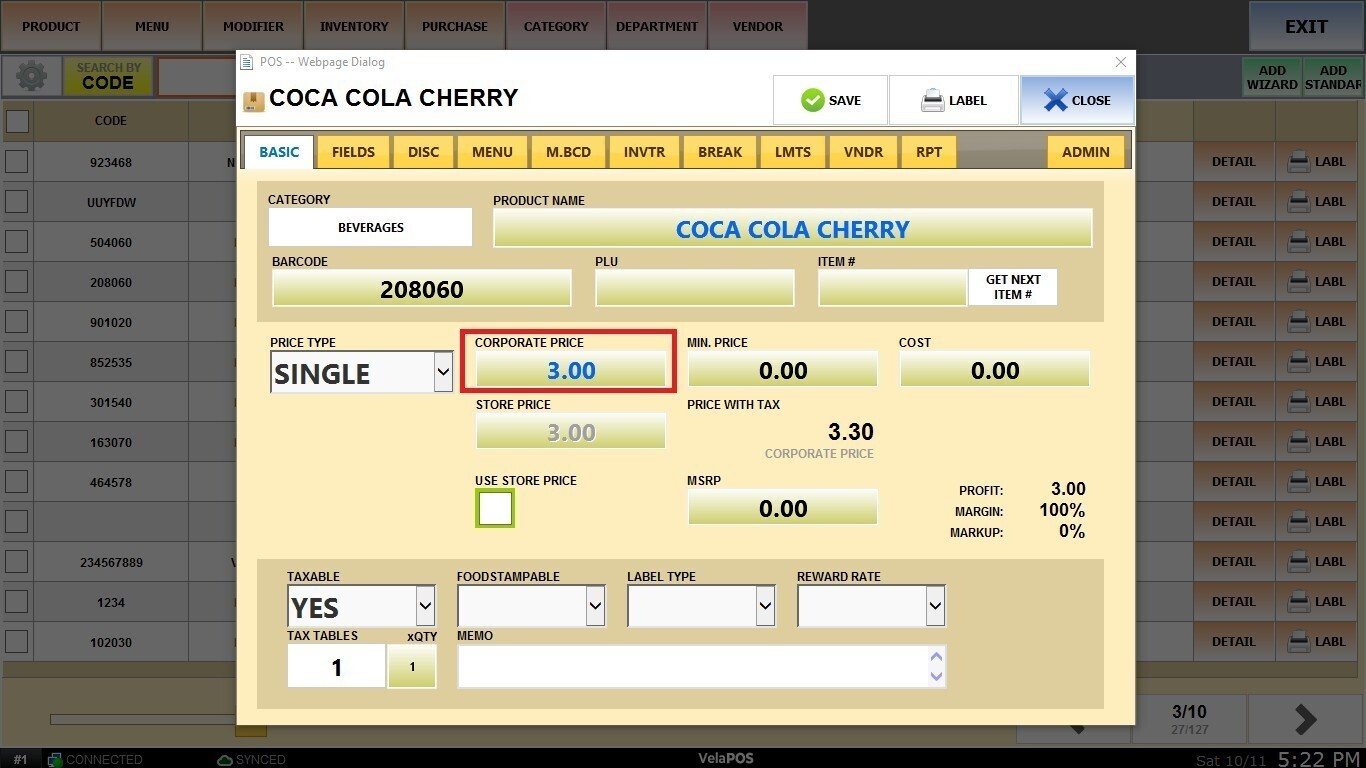This screenshot has height=768, width=1366.
Task: Check the box for row UUYFDW
Action: tap(17, 201)
